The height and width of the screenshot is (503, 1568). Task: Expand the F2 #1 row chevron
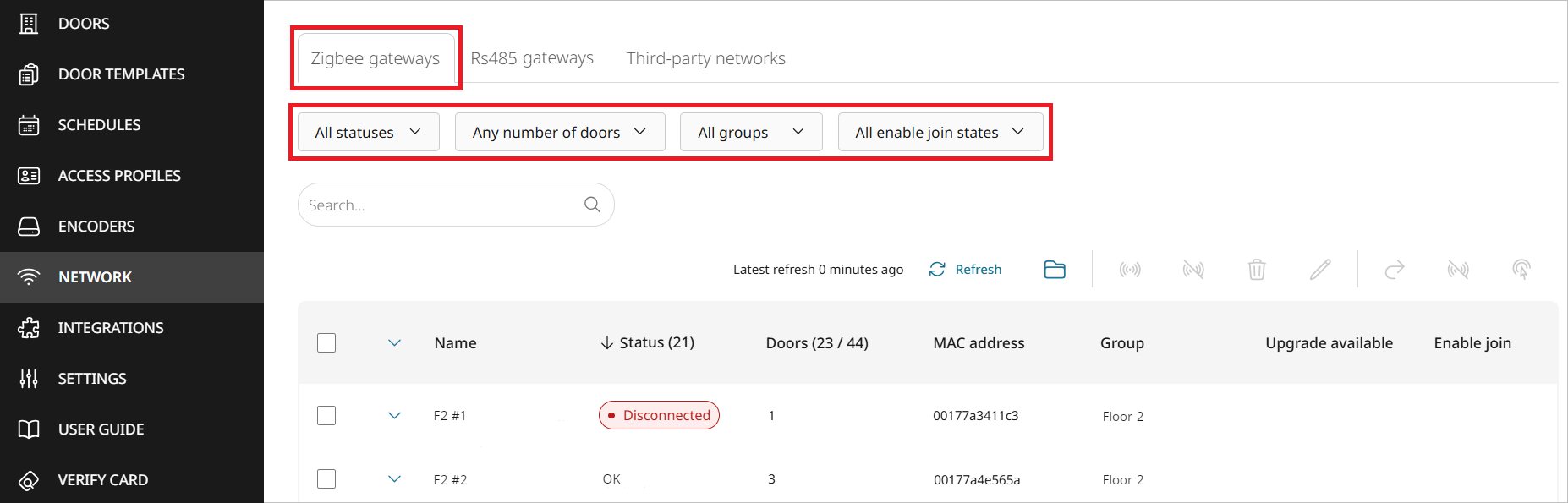point(394,415)
